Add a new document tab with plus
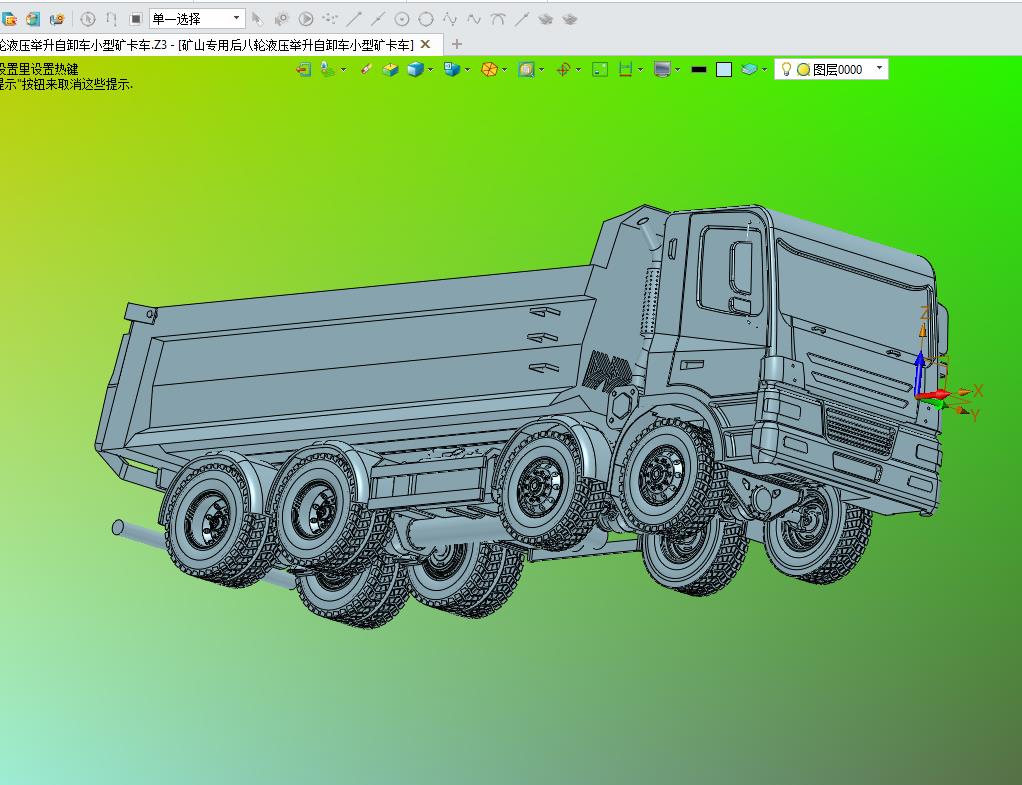The width and height of the screenshot is (1022, 785). point(457,44)
